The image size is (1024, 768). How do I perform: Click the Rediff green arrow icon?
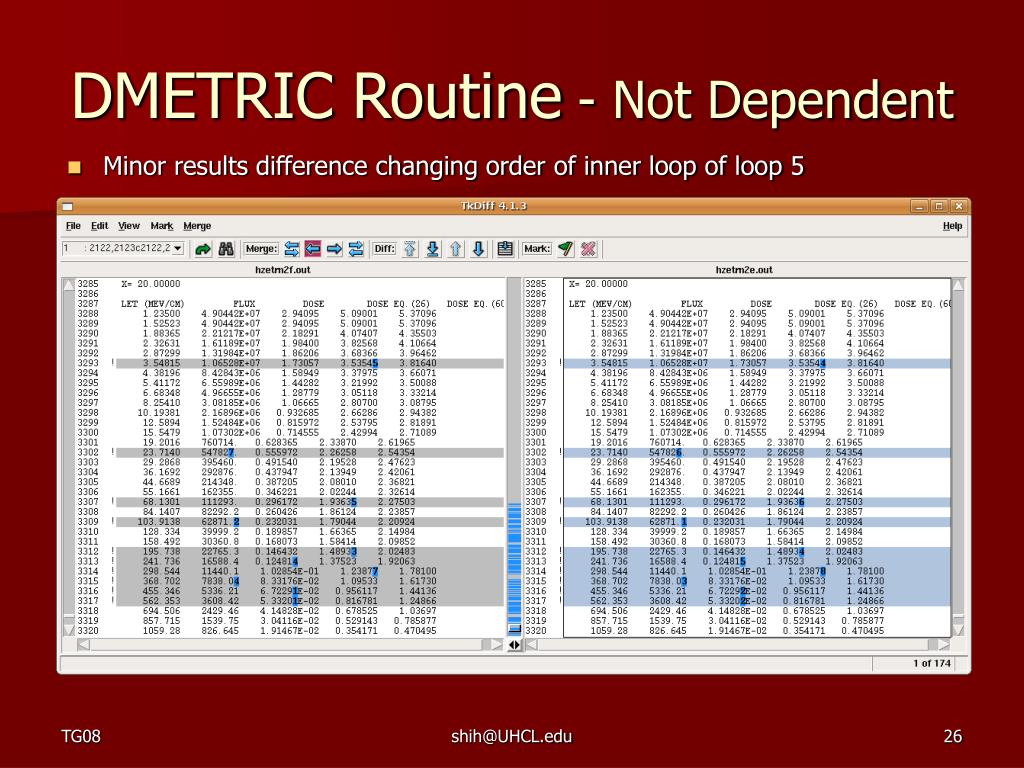[203, 249]
